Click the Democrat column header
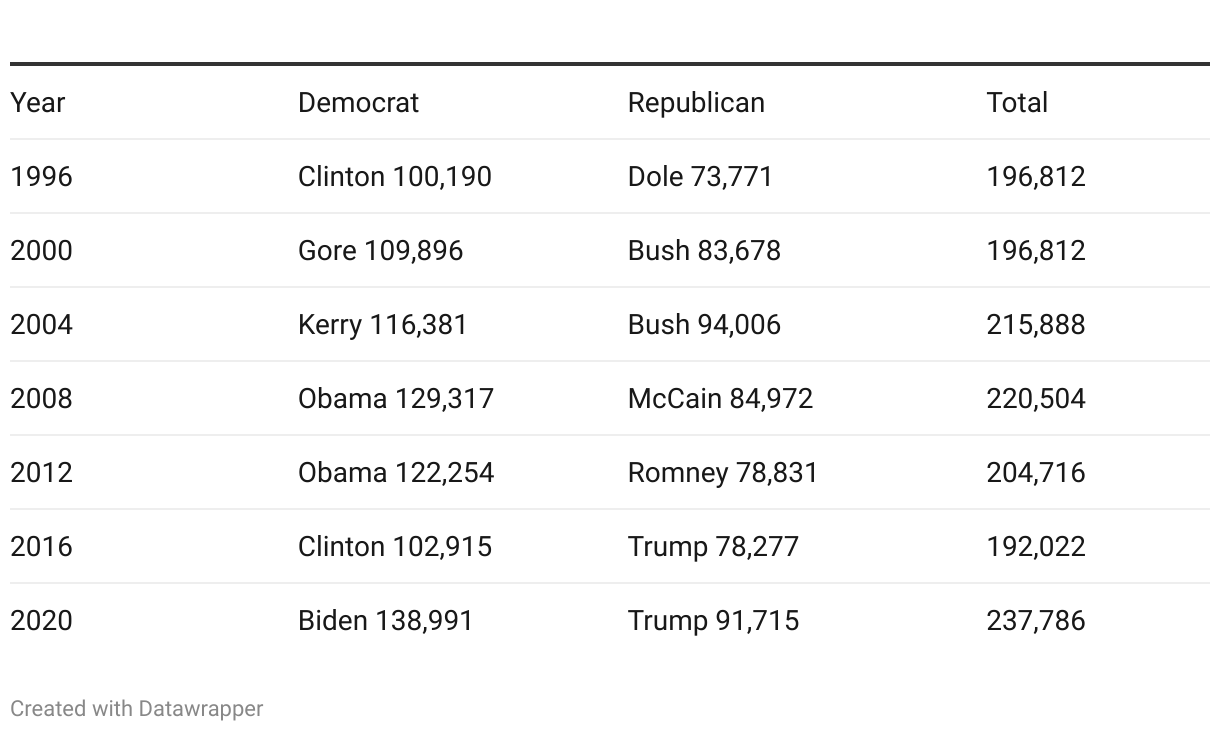The image size is (1220, 732). coord(358,103)
